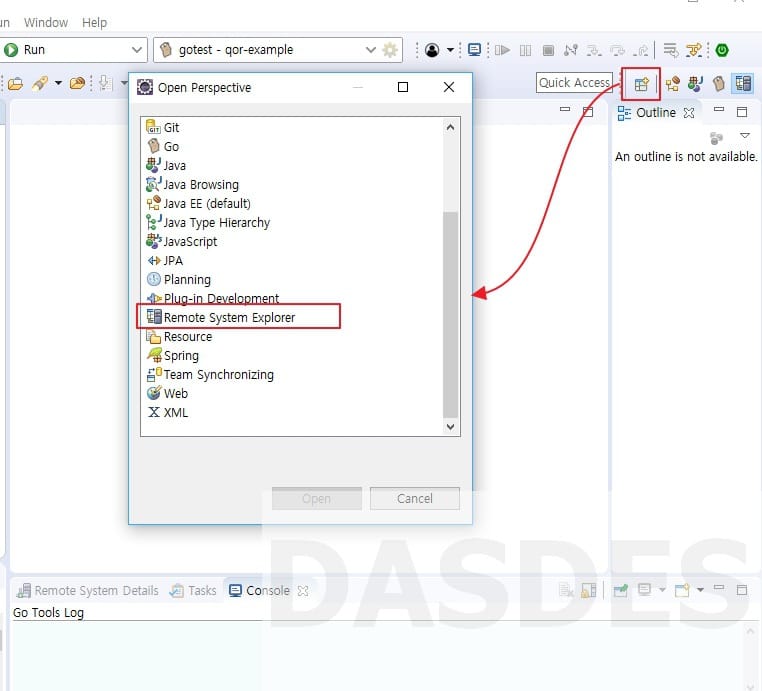Click the Drop To Frame icon

(671, 50)
